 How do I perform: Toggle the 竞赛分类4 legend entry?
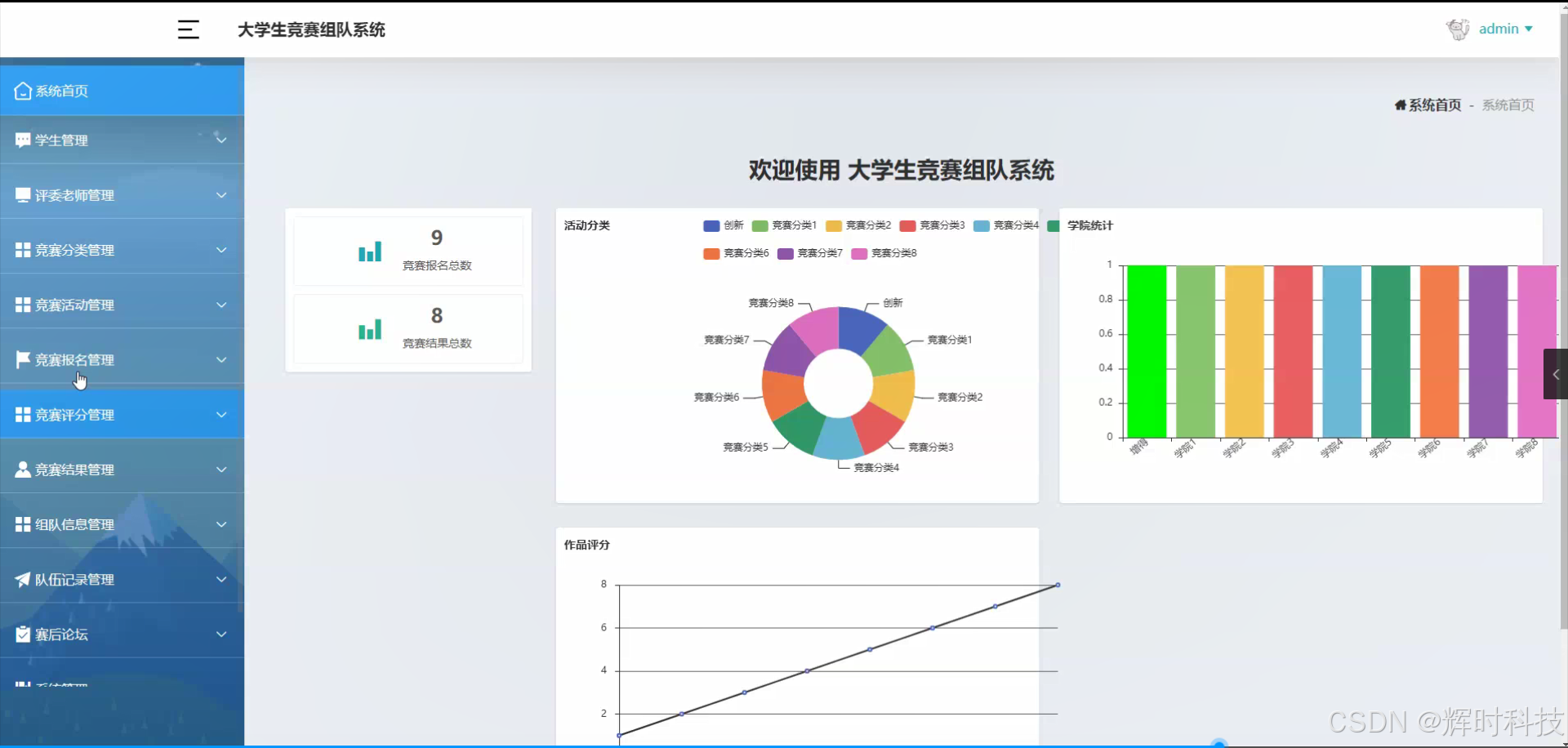[1006, 225]
